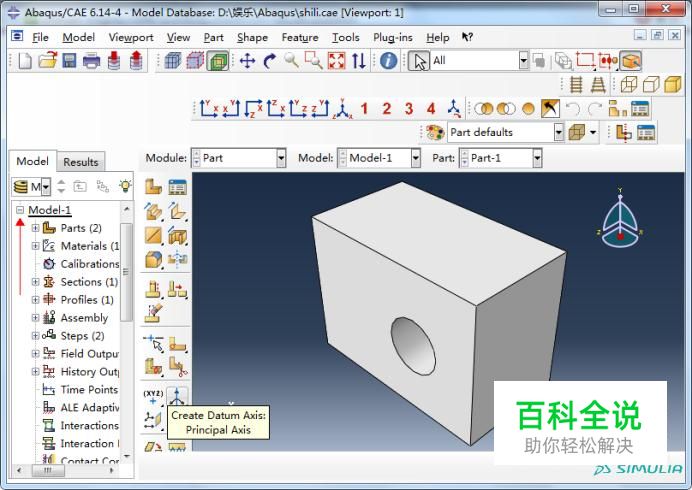This screenshot has height=490, width=692.
Task: Click the Create Datum Axis Principal Axis tool
Action: click(177, 396)
